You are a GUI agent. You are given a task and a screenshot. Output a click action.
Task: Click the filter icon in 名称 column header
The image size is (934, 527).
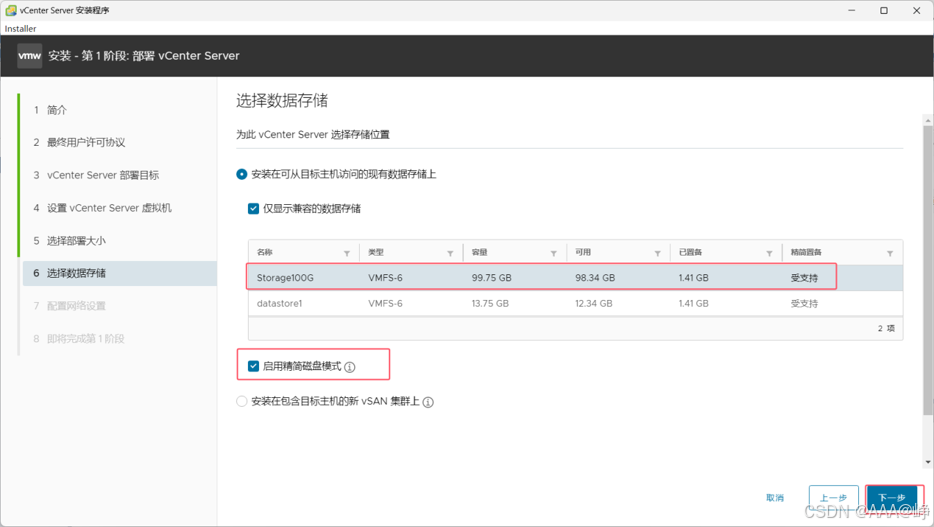347,254
